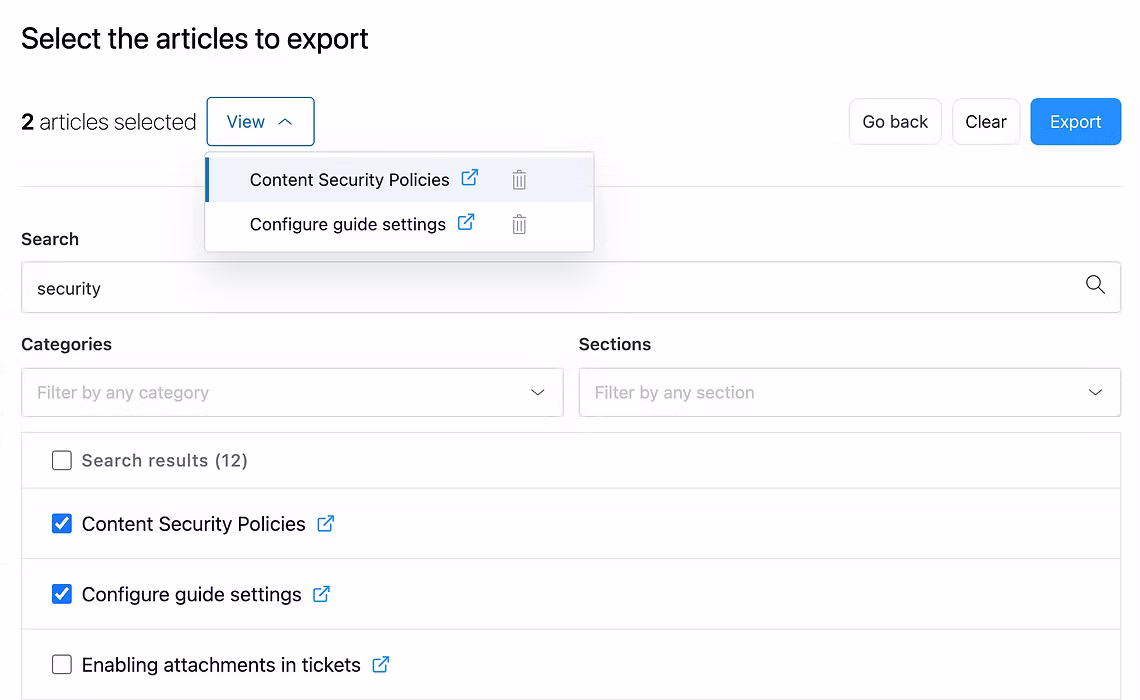
Task: Open Configure guide settings link in selected dropdown
Action: (466, 222)
